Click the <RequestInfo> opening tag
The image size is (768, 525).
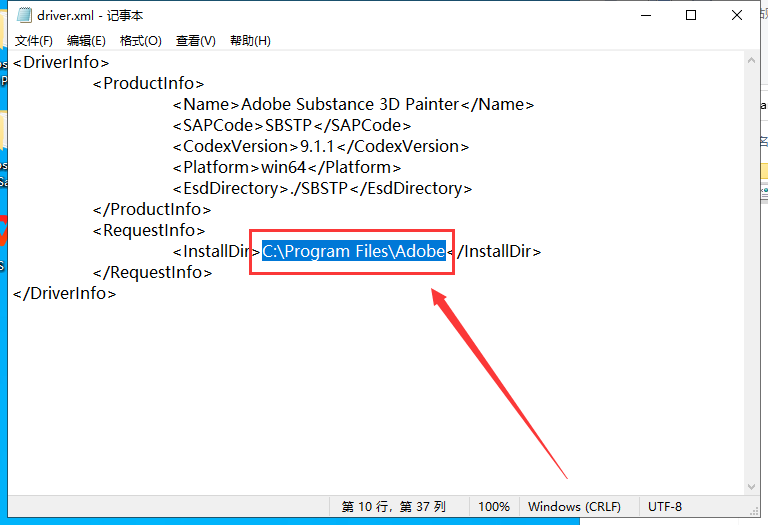[x=149, y=231]
